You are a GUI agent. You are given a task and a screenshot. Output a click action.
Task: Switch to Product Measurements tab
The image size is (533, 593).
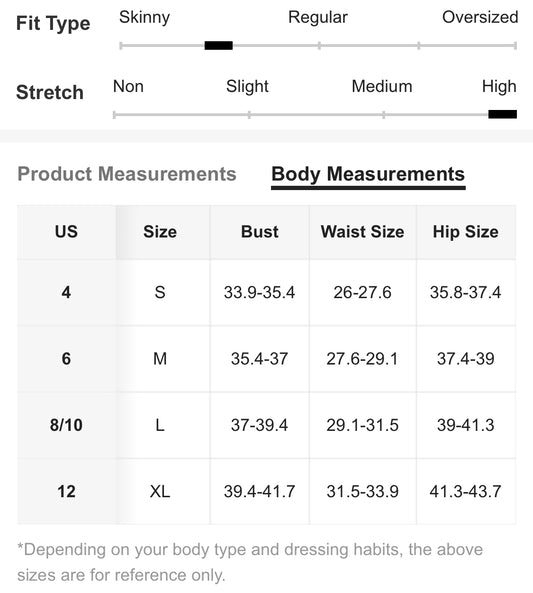pos(127,174)
